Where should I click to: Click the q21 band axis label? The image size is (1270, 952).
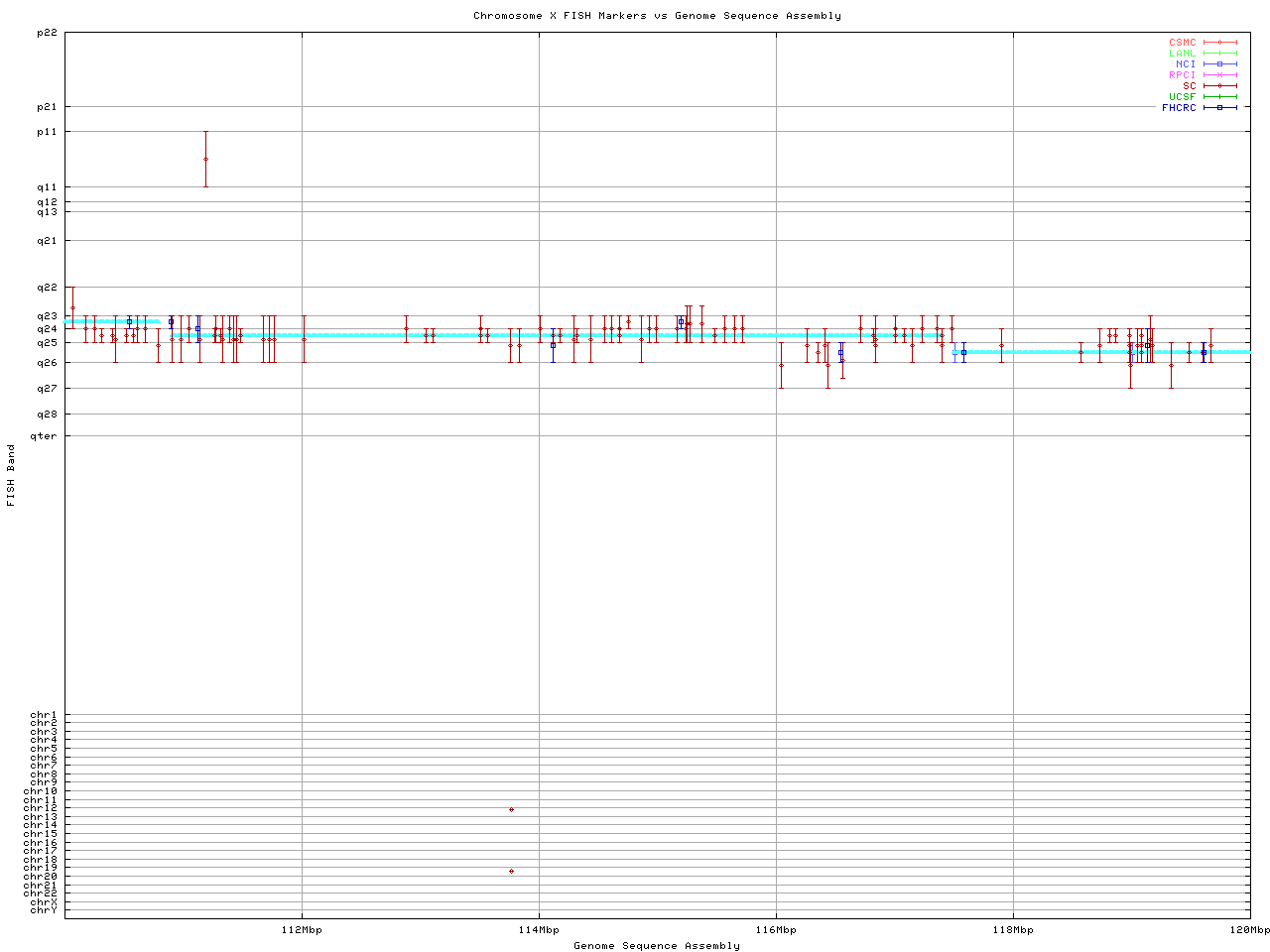47,240
